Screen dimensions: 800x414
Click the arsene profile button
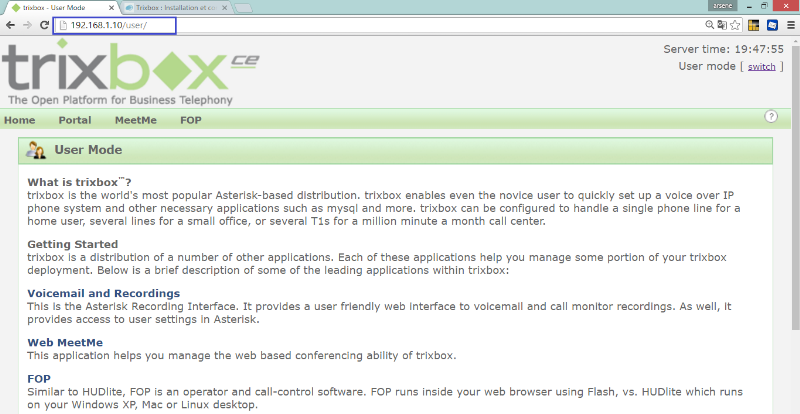pyautogui.click(x=722, y=6)
